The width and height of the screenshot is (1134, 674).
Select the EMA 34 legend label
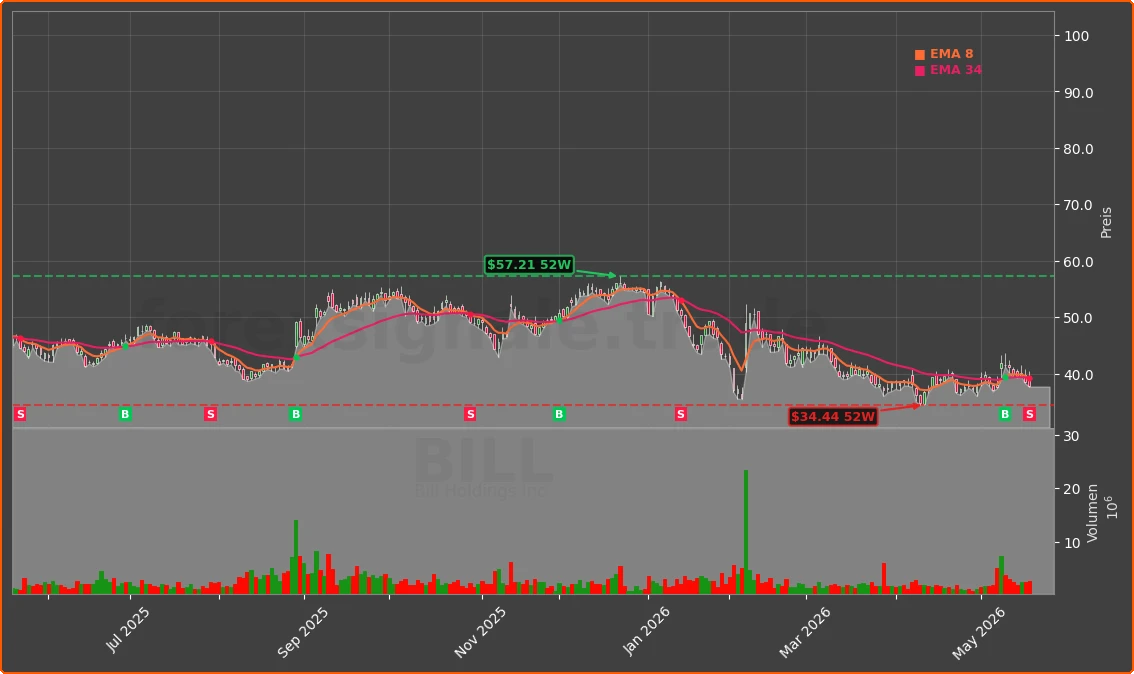(x=956, y=70)
